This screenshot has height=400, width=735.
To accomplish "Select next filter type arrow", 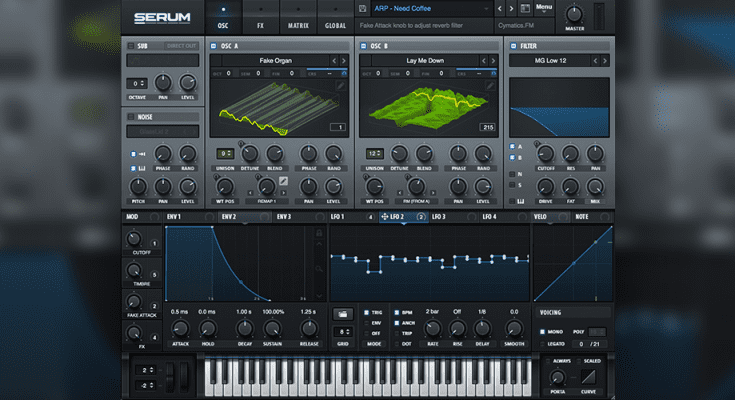I will point(605,60).
